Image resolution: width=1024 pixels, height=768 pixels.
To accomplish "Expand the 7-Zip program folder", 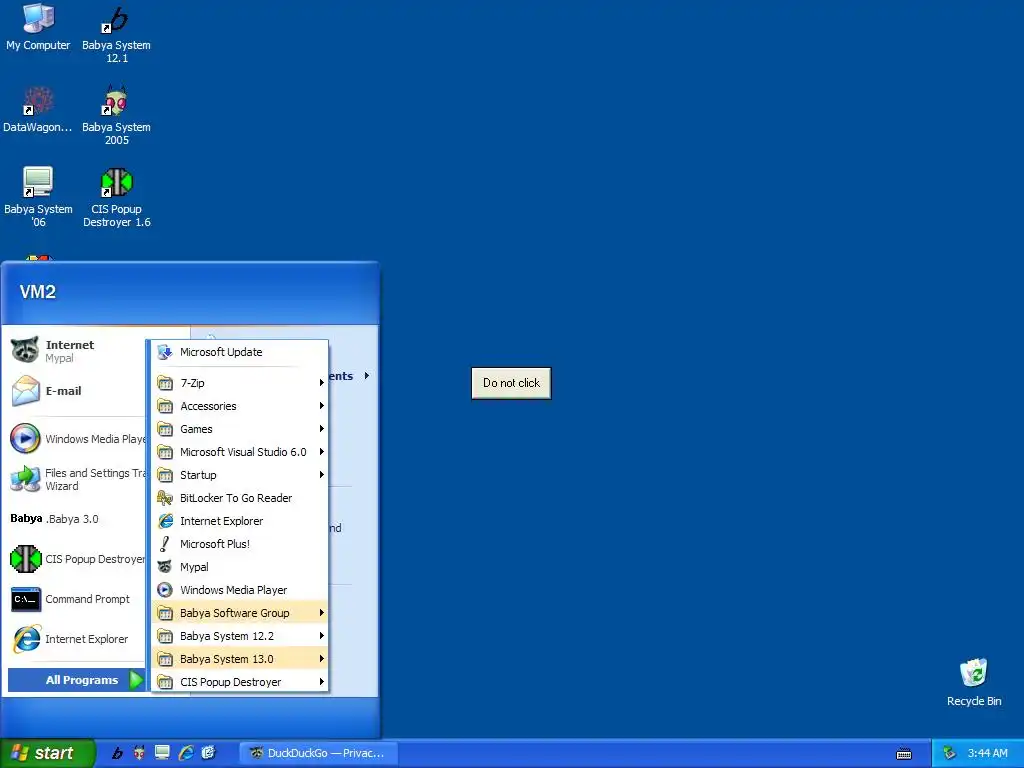I will point(240,383).
